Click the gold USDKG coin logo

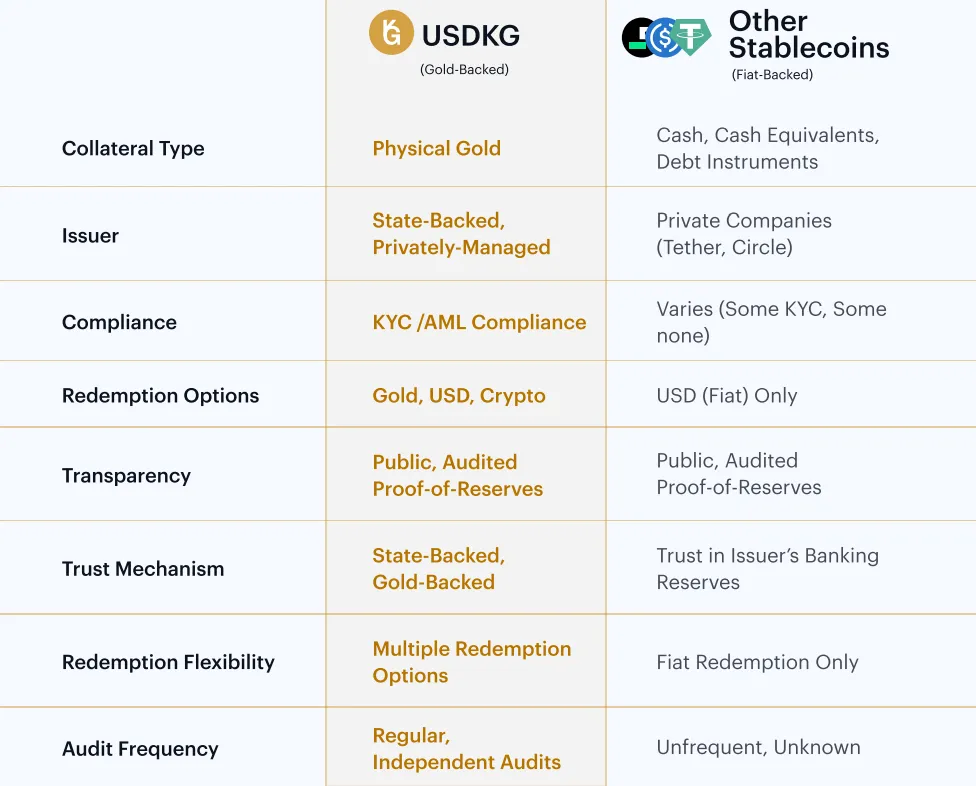(391, 33)
